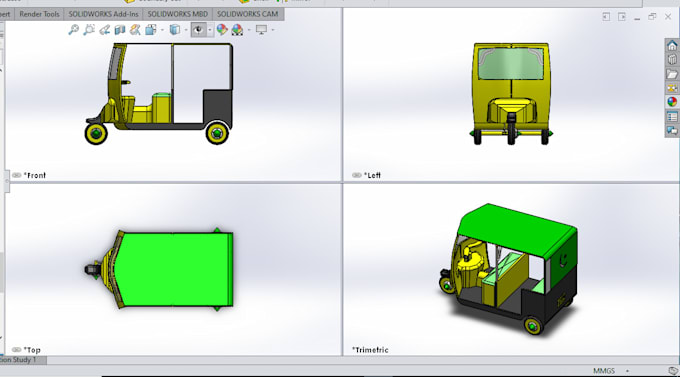Expand the Hide/Show Items dropdown arrow
This screenshot has height=377, width=680.
click(x=210, y=30)
